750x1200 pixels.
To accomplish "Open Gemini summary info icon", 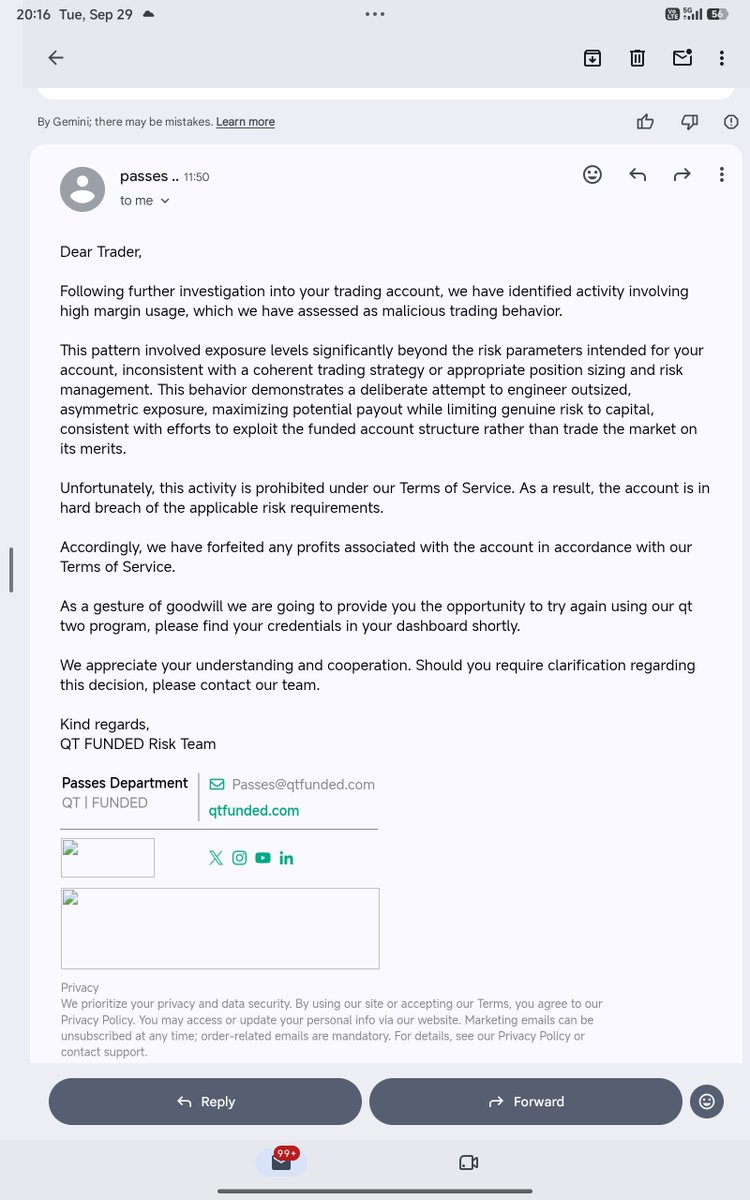I will (x=731, y=121).
